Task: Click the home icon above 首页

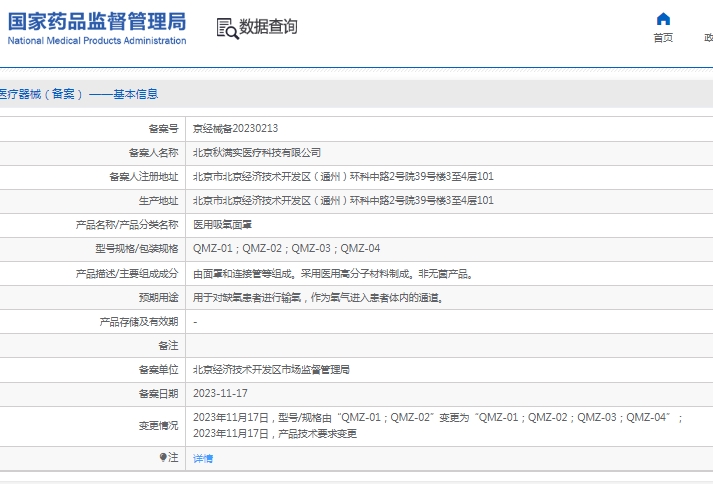Action: pyautogui.click(x=663, y=19)
